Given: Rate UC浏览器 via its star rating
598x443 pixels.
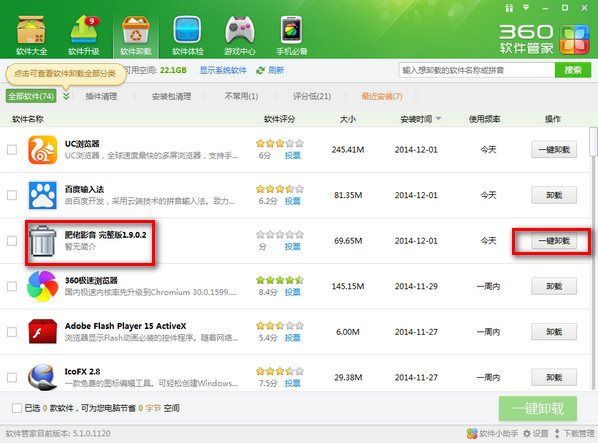Looking at the screenshot, I should (280, 143).
